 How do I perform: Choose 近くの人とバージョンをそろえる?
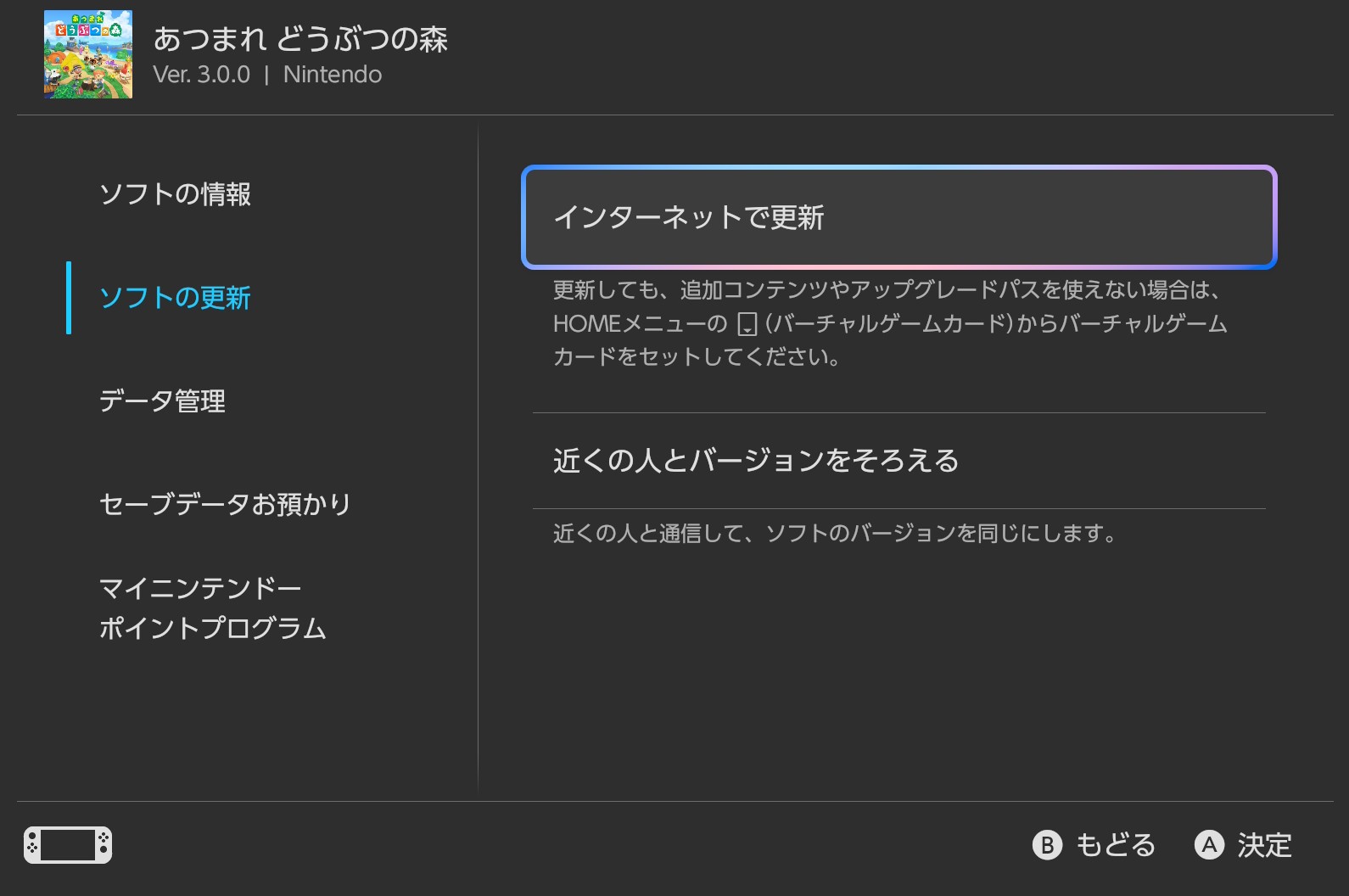click(x=756, y=461)
